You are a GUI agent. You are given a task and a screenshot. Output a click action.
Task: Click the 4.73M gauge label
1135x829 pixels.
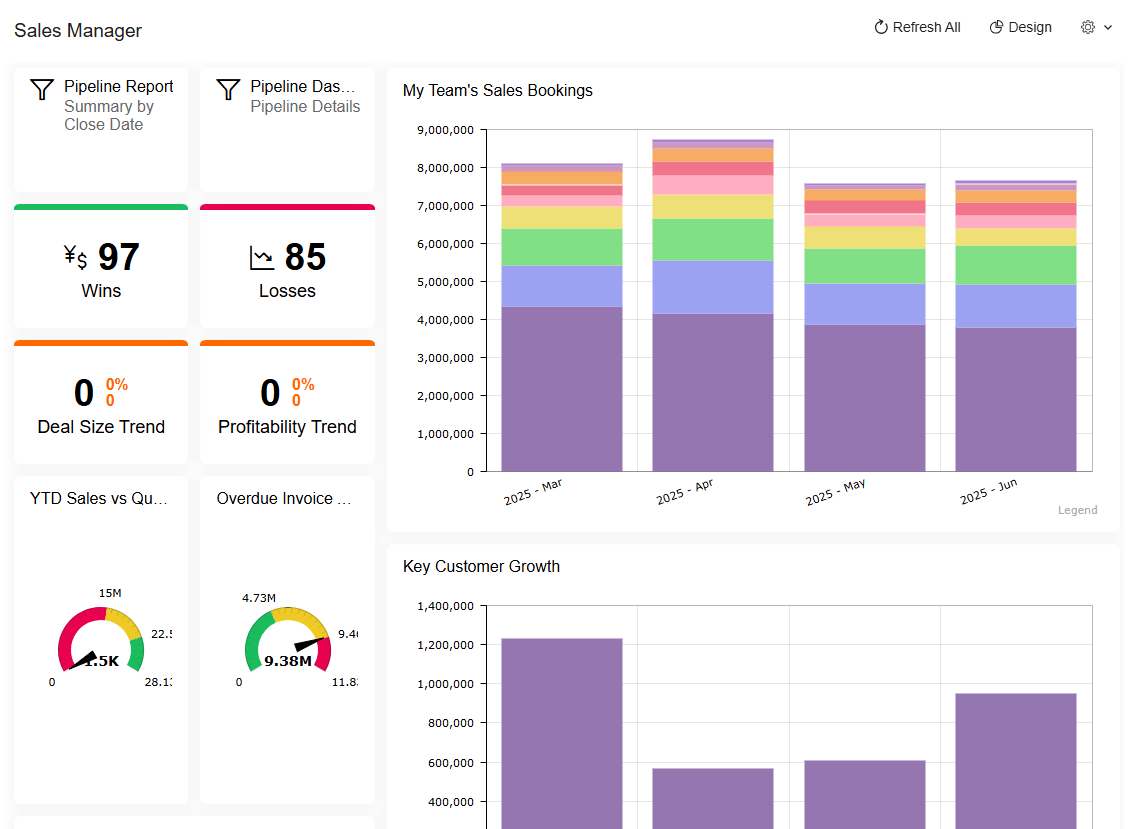pyautogui.click(x=258, y=598)
